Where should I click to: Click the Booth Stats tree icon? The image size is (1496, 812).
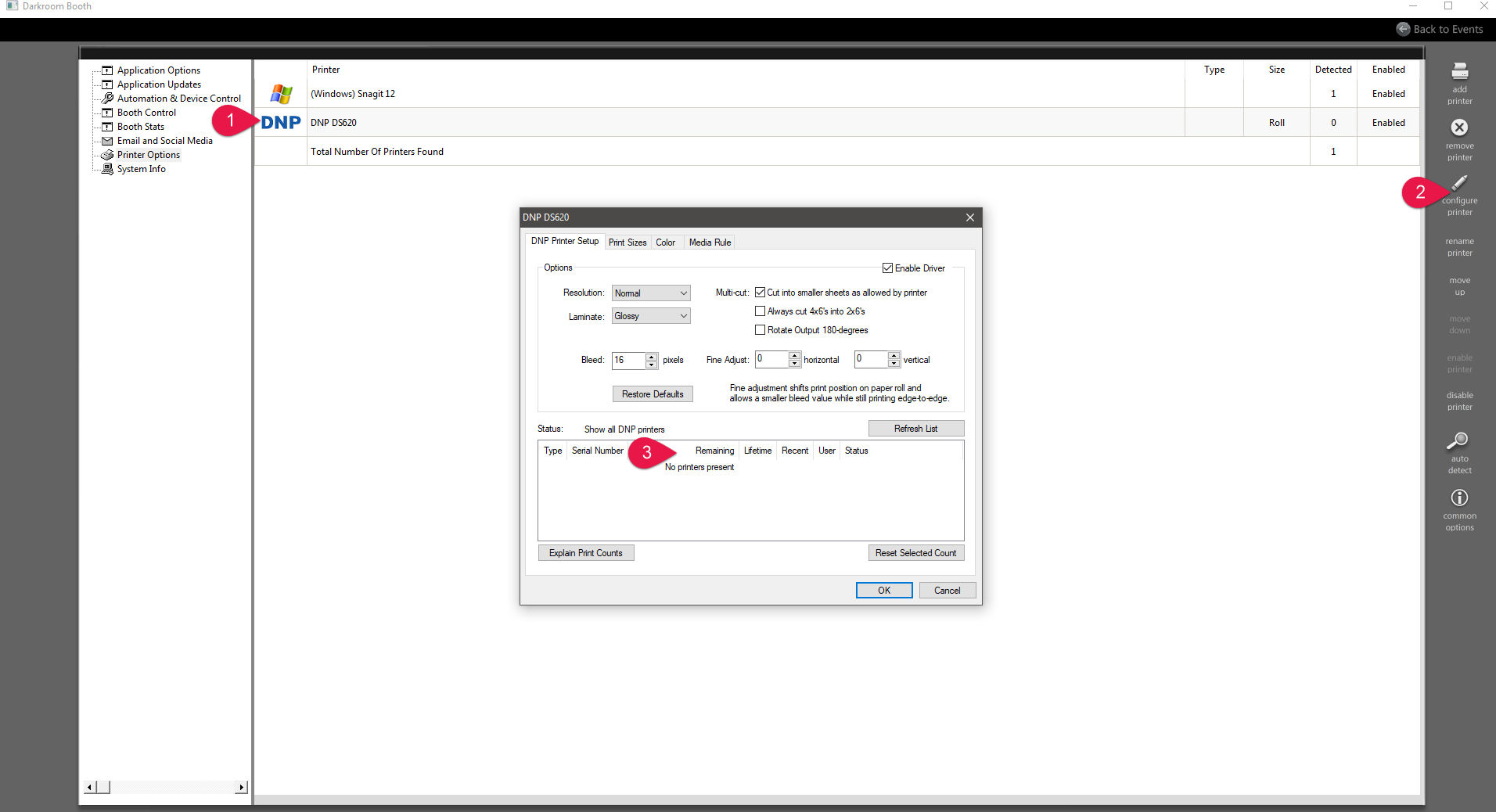coord(108,127)
